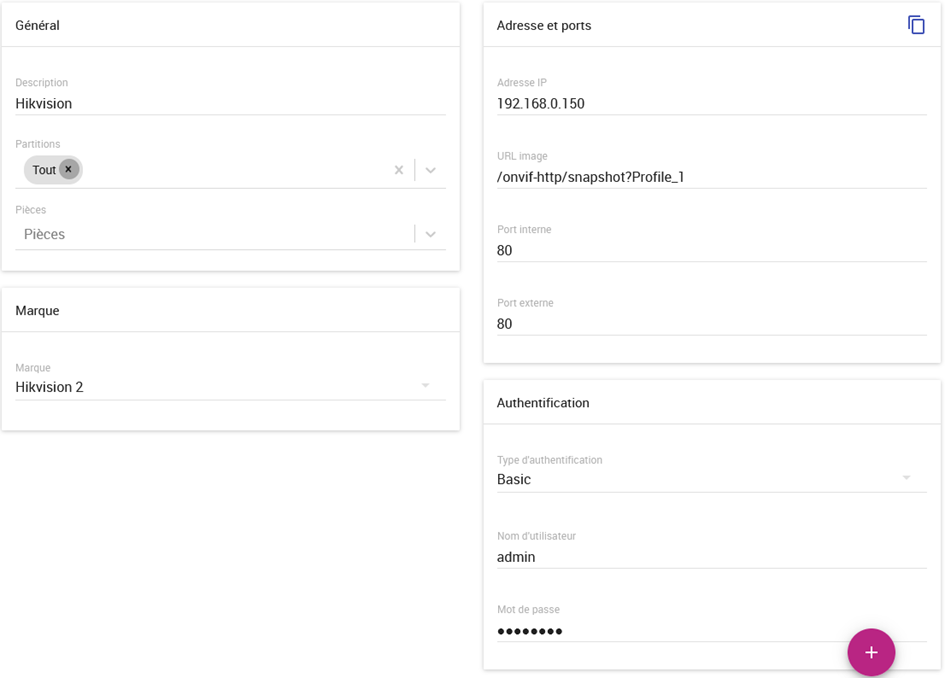Click the Adresse IP field
The width and height of the screenshot is (945, 678).
711,104
